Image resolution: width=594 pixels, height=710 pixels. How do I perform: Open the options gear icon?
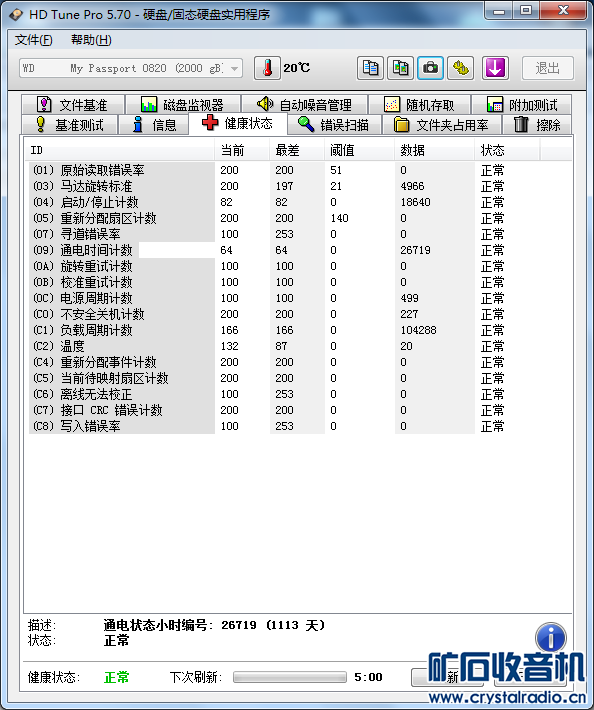(x=460, y=68)
